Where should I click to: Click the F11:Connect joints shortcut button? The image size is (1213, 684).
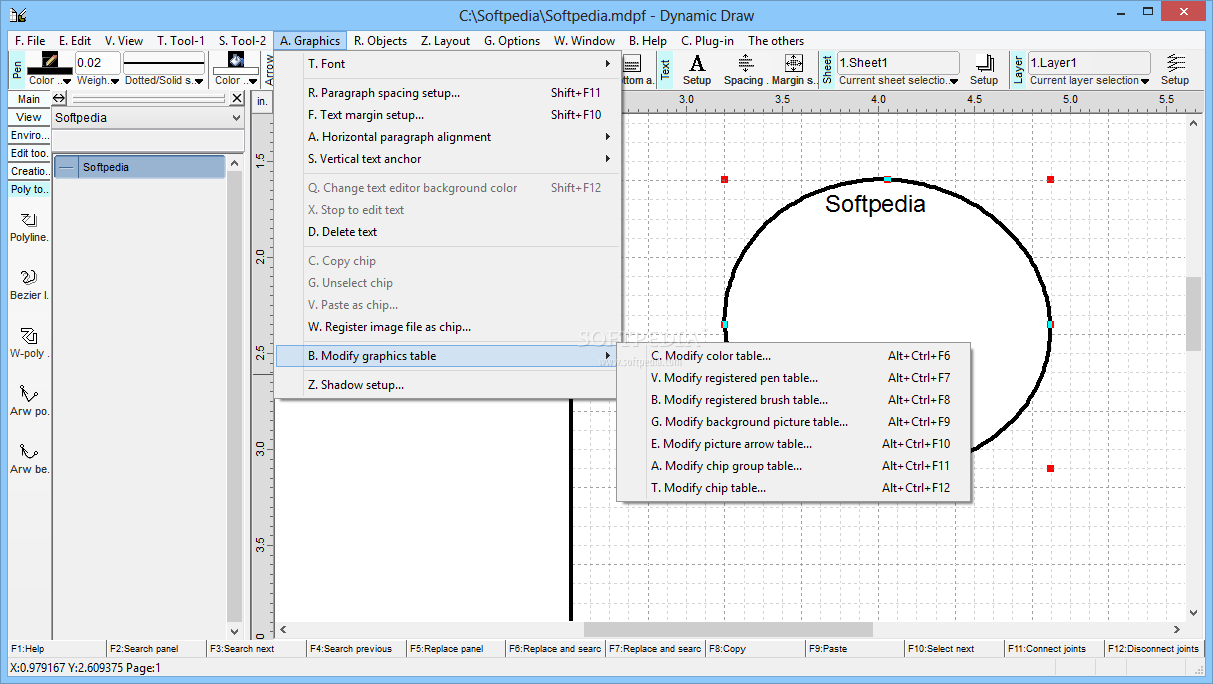(x=1053, y=649)
